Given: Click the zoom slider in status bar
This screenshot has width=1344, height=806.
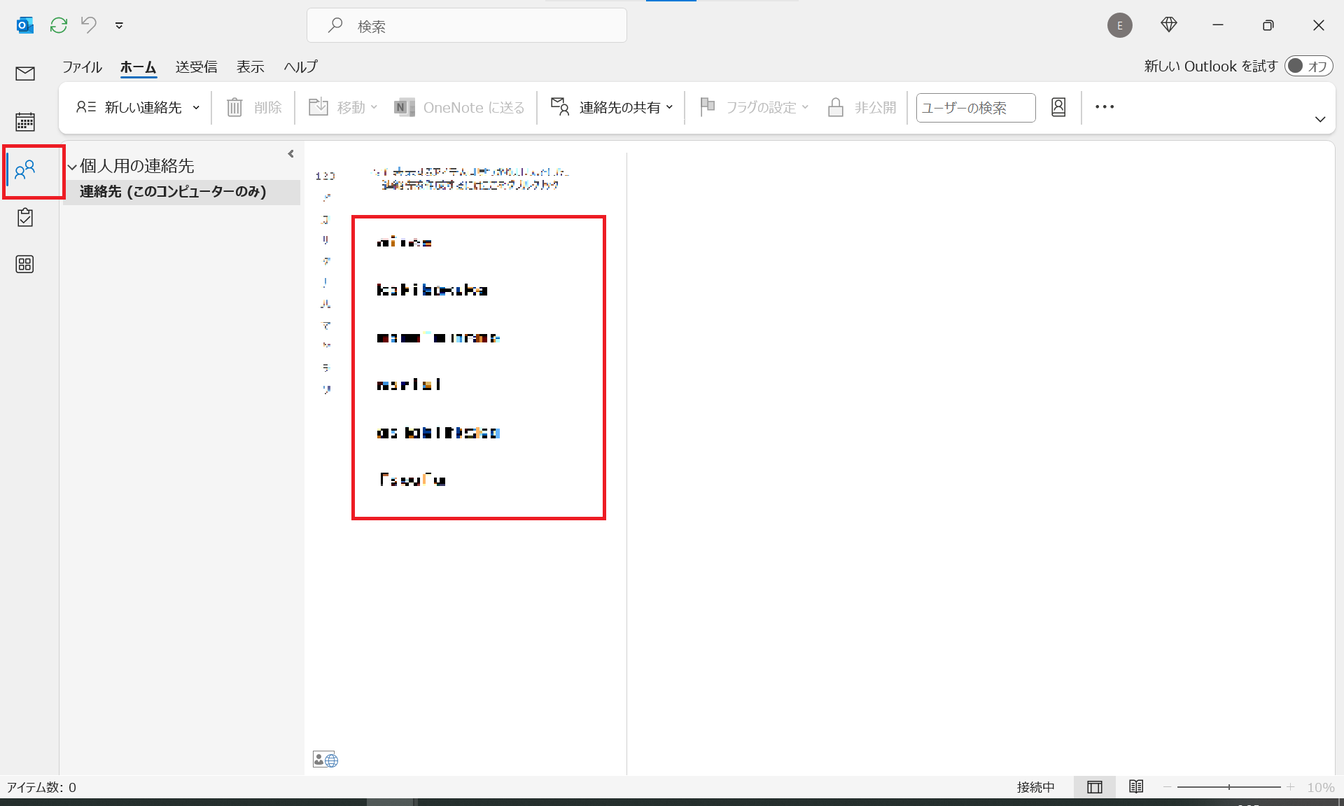Looking at the screenshot, I should click(x=1228, y=787).
